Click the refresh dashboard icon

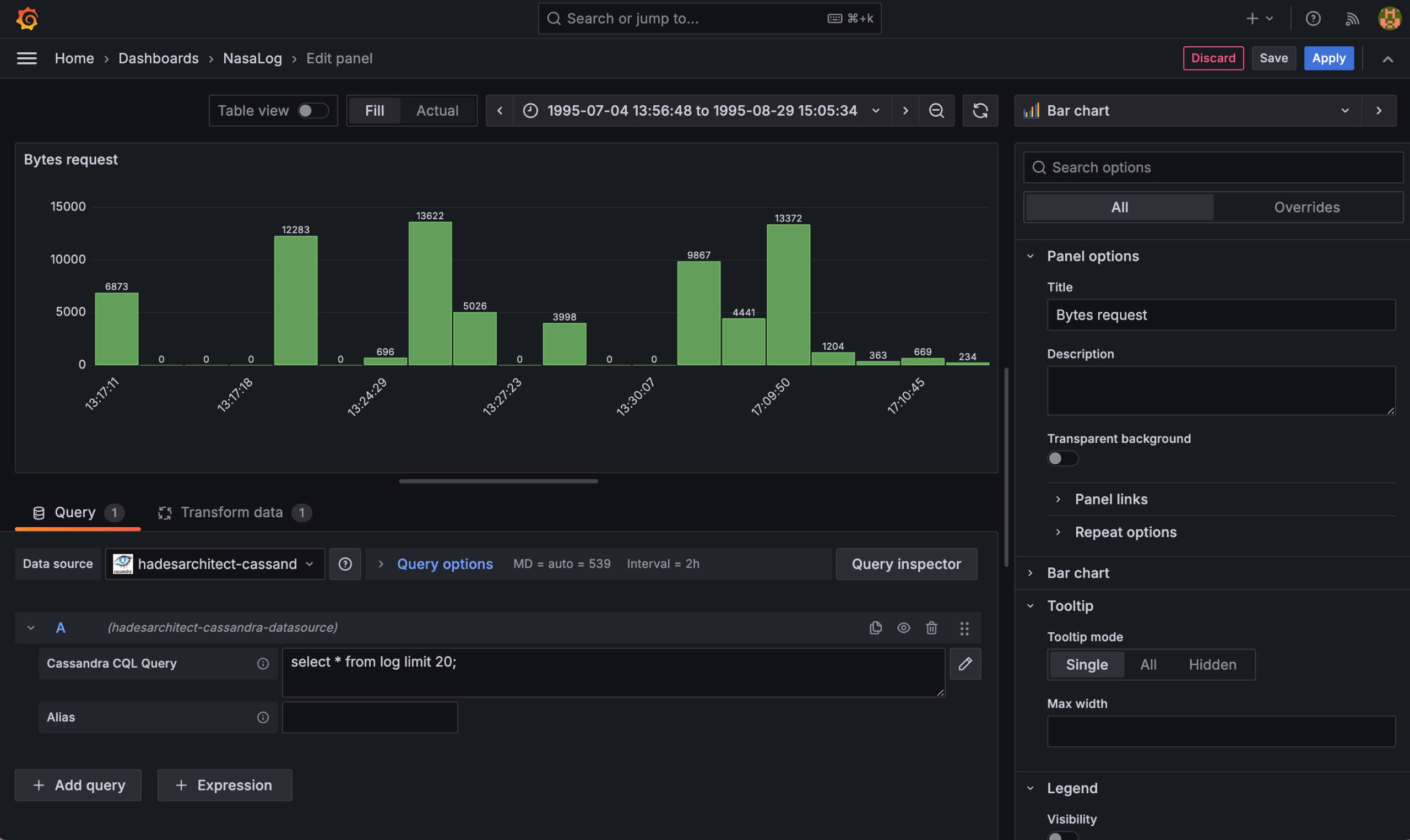click(980, 110)
